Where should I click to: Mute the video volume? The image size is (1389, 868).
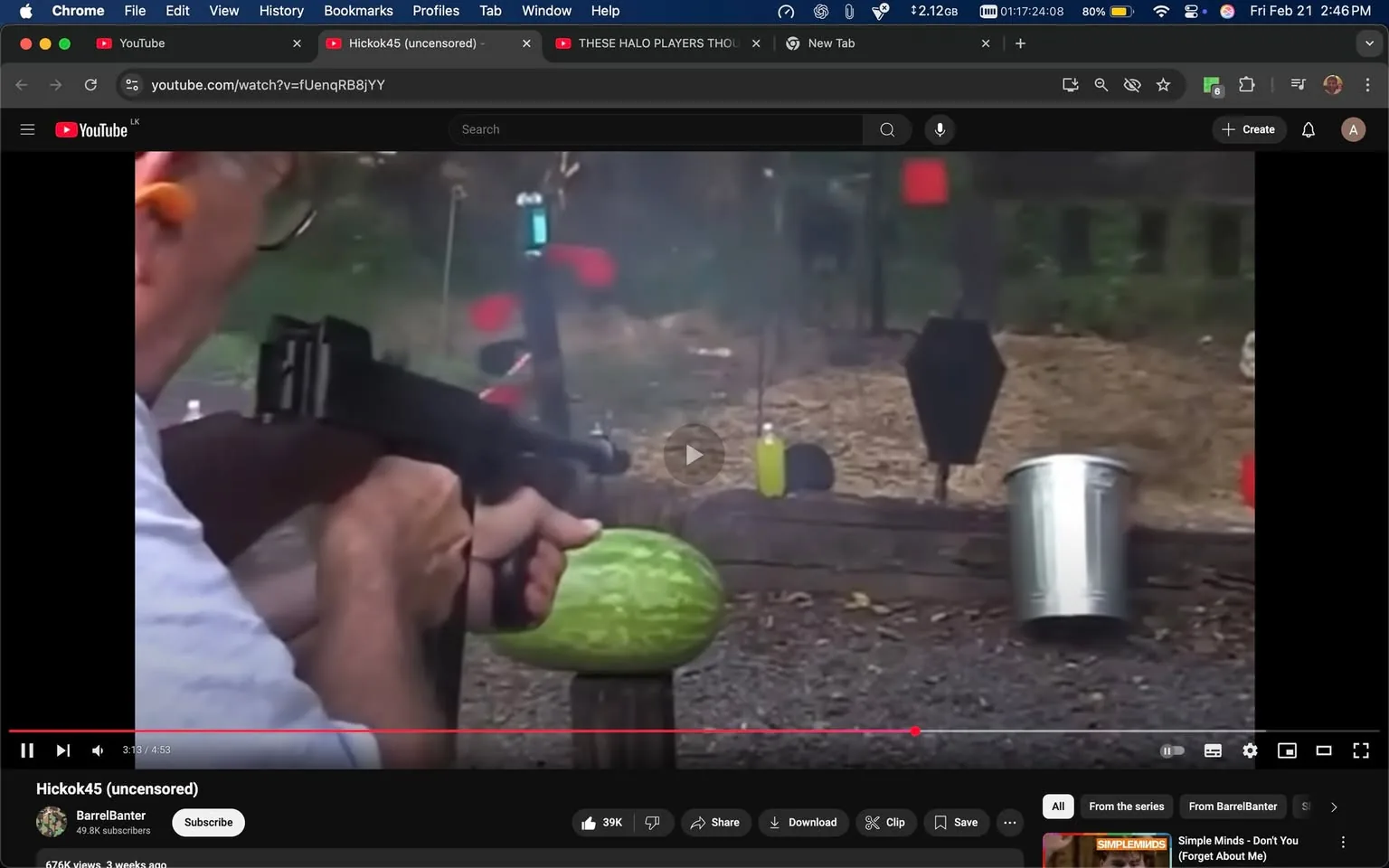[x=97, y=750]
